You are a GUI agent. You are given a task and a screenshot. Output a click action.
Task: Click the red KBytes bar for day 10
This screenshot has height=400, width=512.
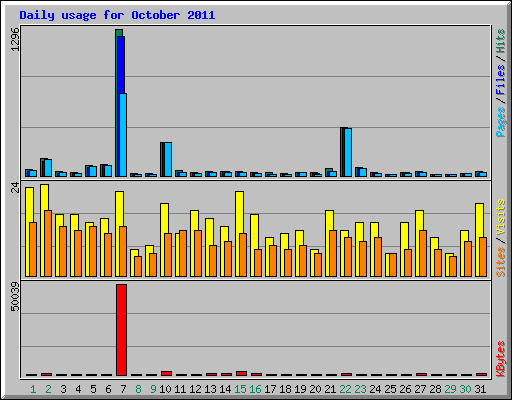click(x=166, y=373)
